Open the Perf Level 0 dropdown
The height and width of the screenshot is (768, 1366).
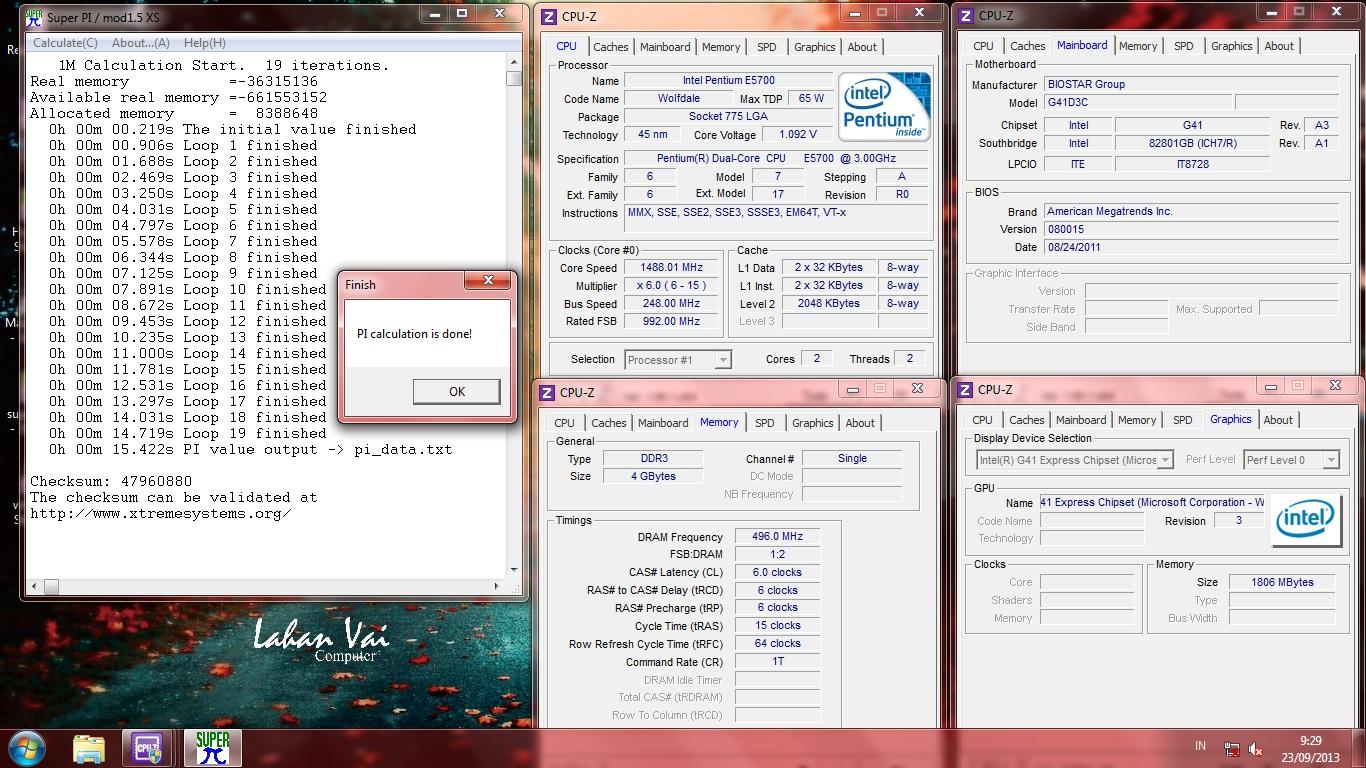point(1291,460)
